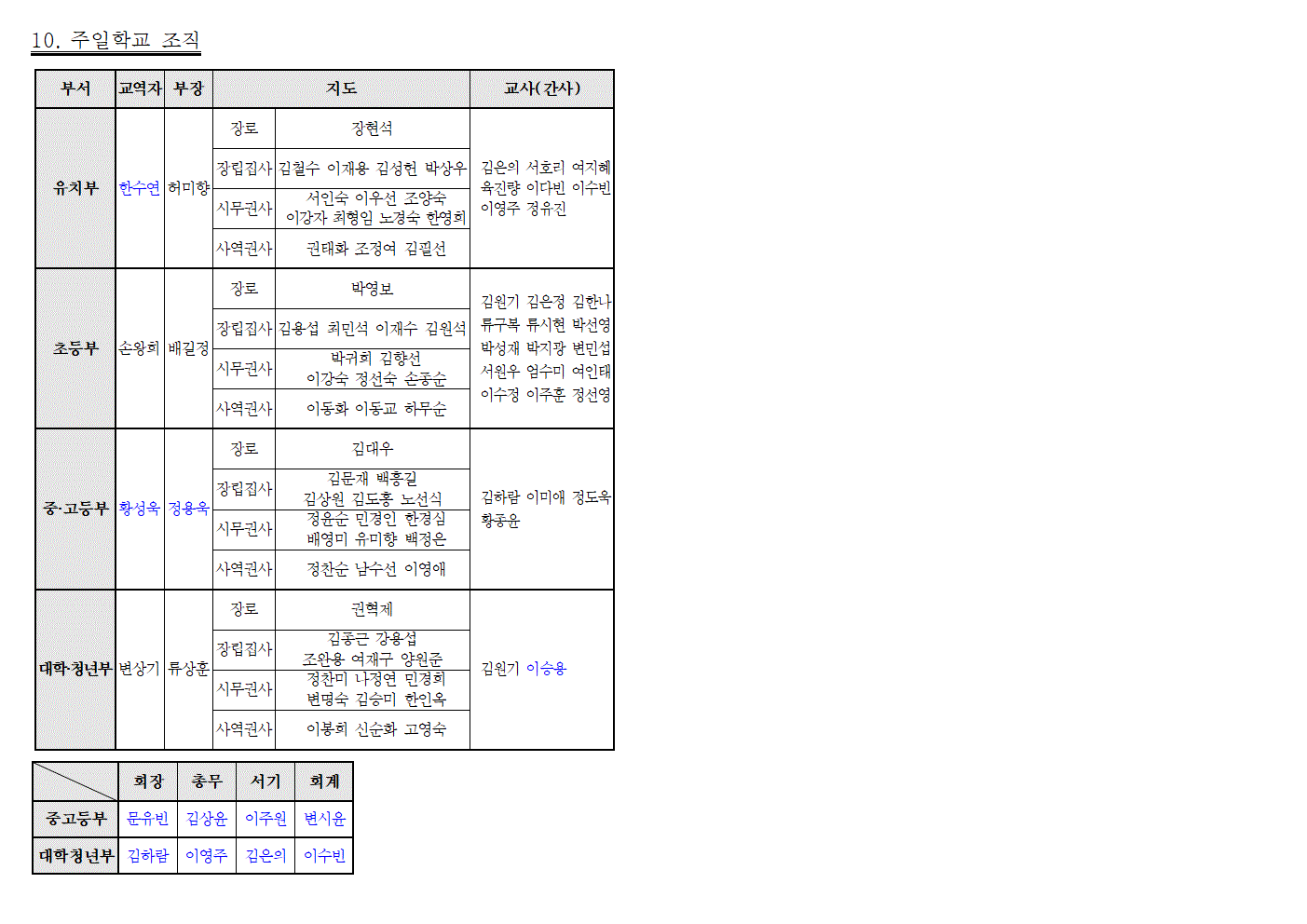This screenshot has width=1307, height=924.
Task: Click the elder name '박영보'
Action: tap(373, 289)
